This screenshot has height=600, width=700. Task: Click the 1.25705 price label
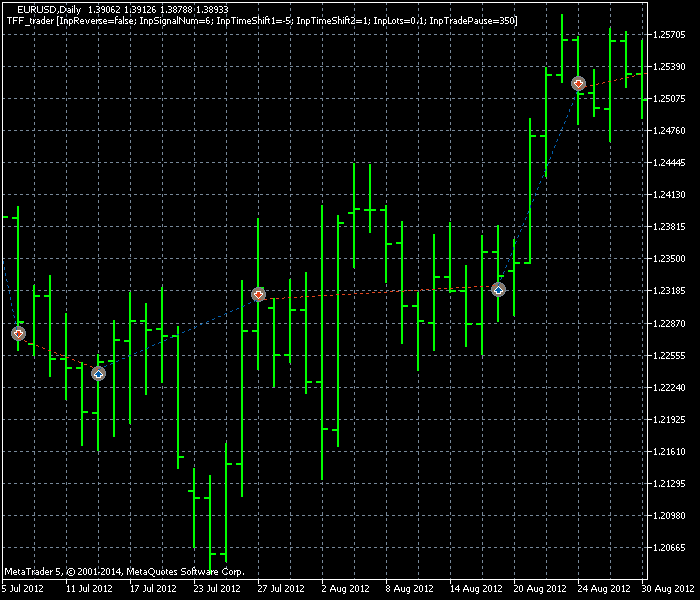point(669,35)
